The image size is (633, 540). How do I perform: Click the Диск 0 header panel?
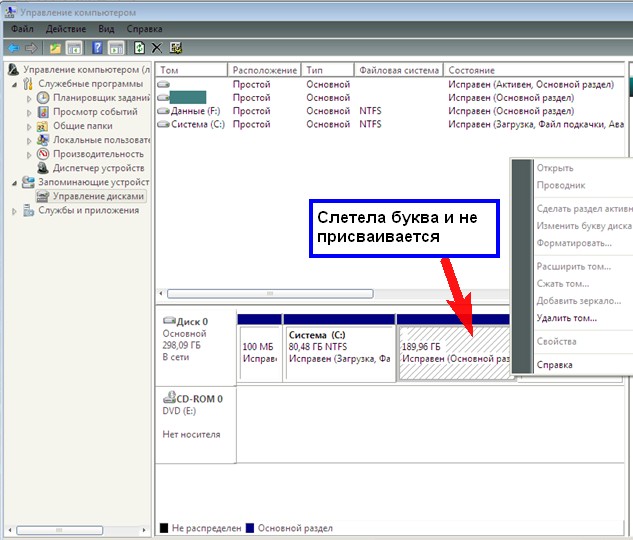pyautogui.click(x=196, y=347)
